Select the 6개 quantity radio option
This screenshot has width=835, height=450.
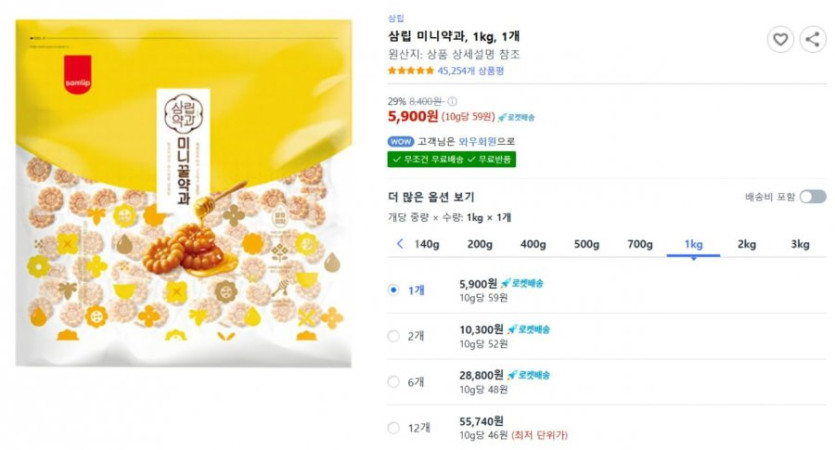pos(393,381)
